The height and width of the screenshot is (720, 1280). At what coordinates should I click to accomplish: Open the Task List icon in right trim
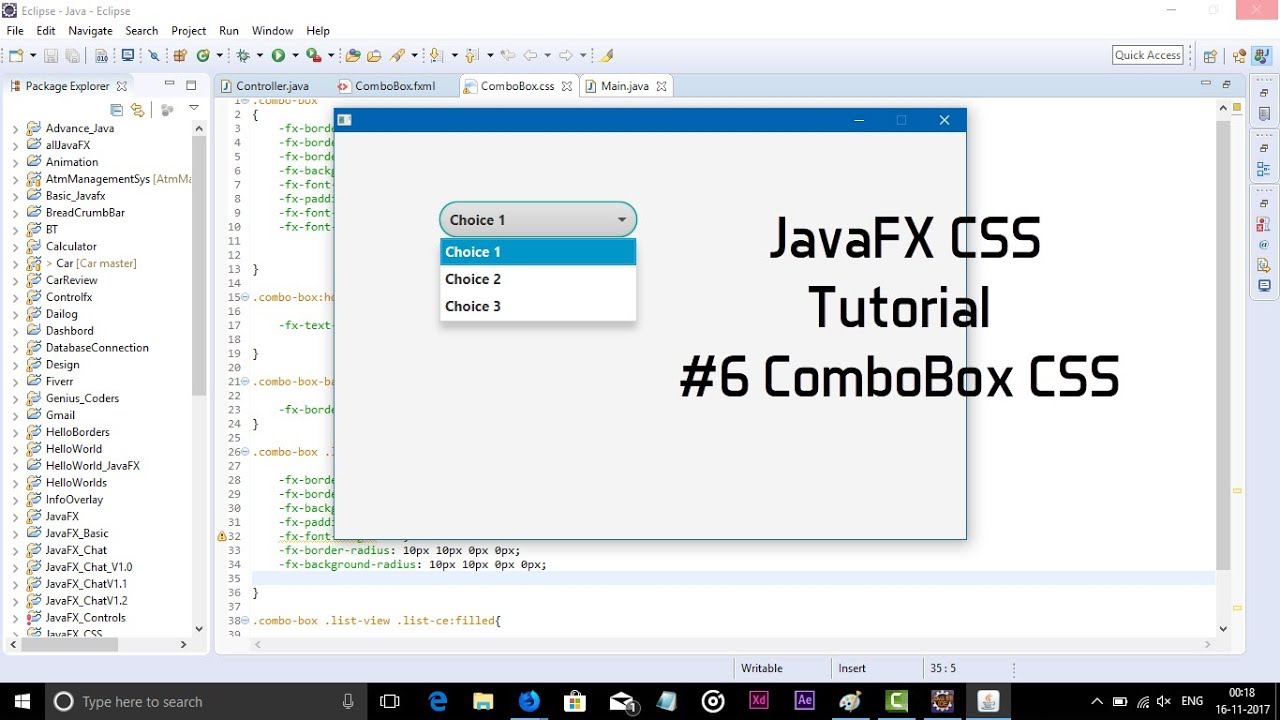(1264, 114)
